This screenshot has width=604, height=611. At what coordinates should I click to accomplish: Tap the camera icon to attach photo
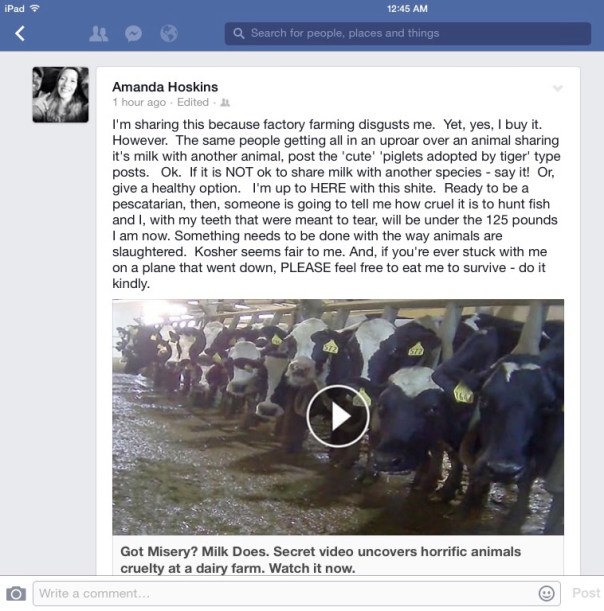16,593
